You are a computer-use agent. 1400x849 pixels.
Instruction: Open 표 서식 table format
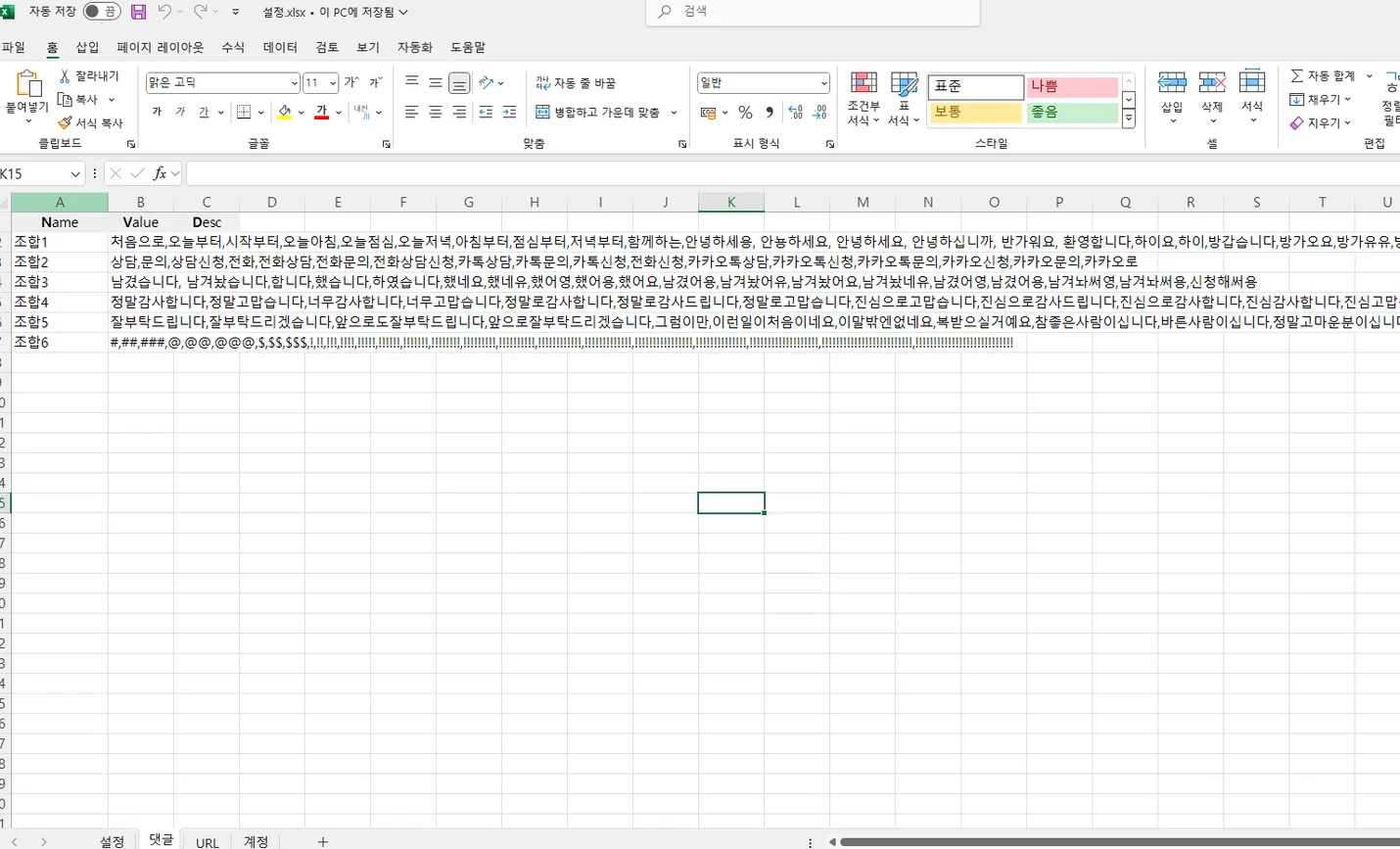pos(904,98)
